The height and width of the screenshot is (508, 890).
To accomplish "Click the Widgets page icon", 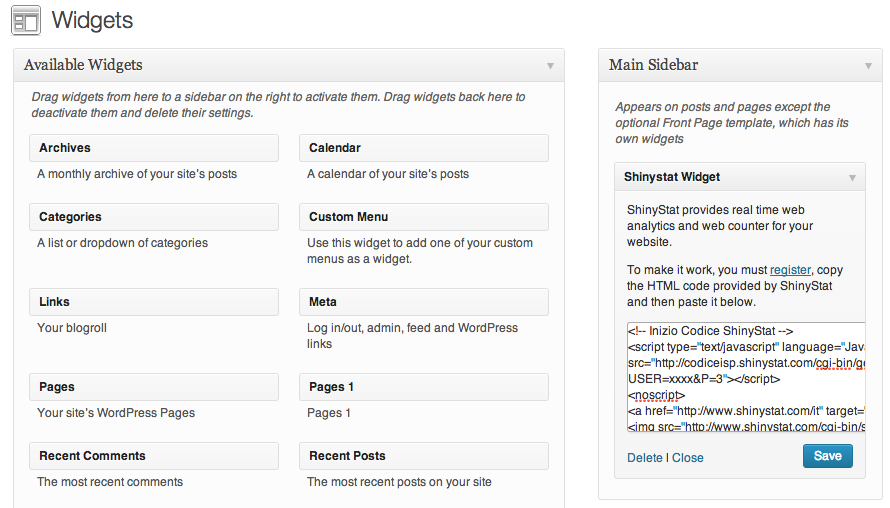I will 26,21.
